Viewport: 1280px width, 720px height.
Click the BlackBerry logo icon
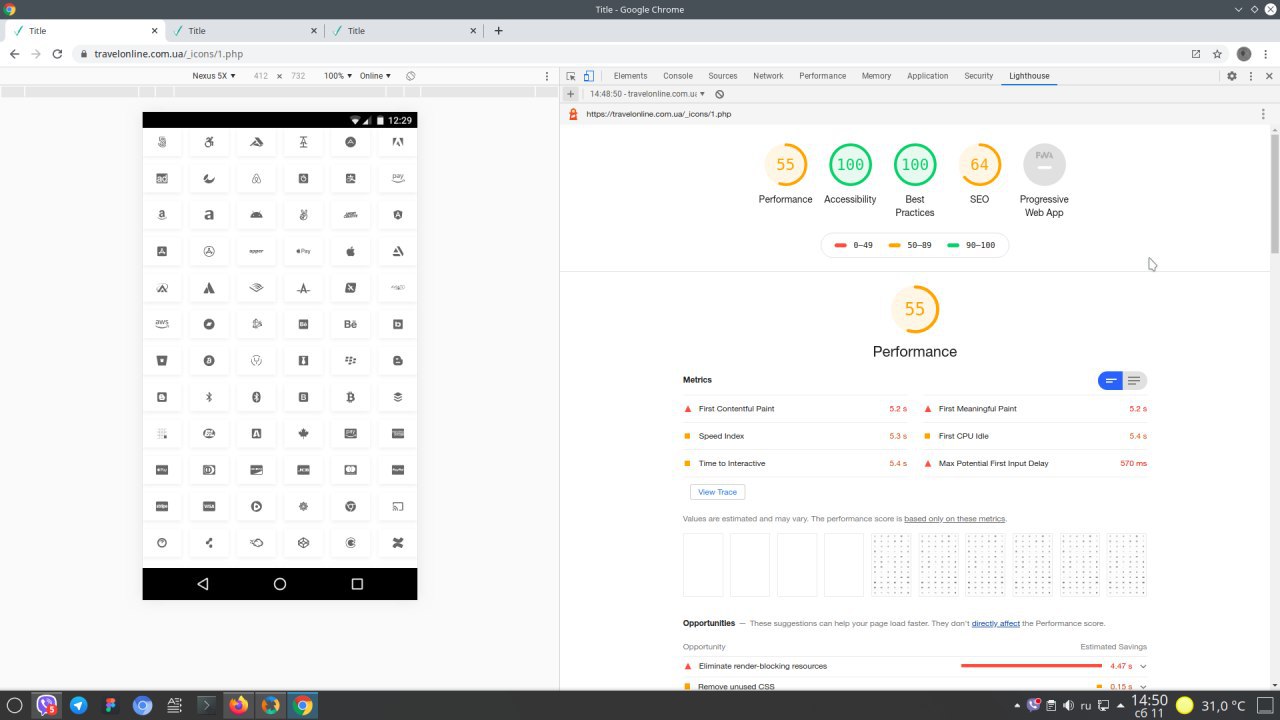[350, 360]
